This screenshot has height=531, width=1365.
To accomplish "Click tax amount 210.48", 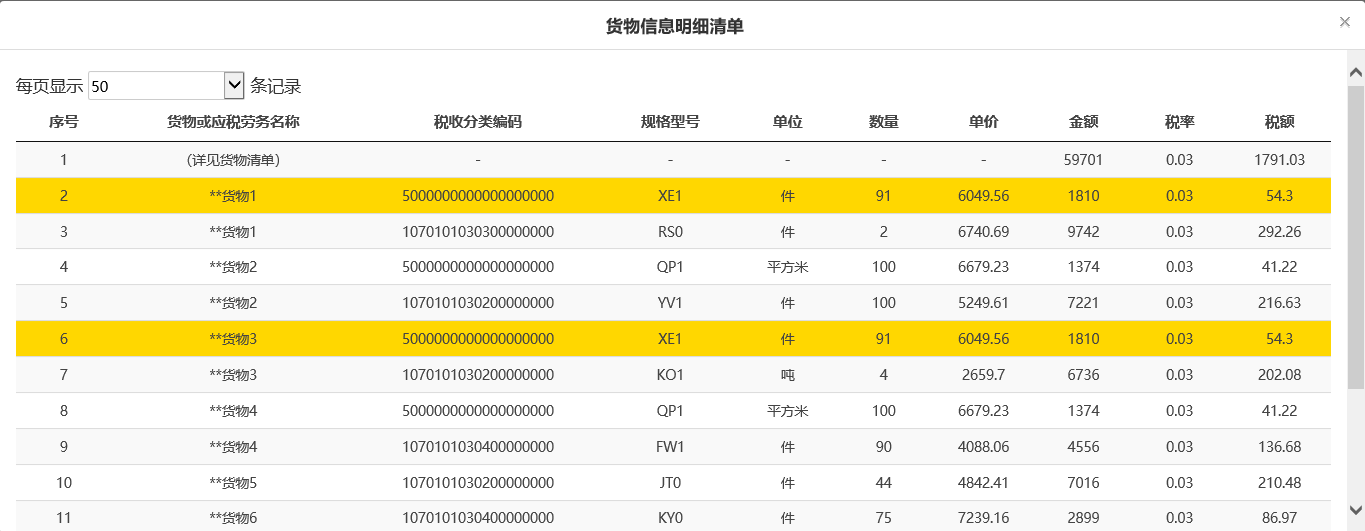I will click(1280, 483).
